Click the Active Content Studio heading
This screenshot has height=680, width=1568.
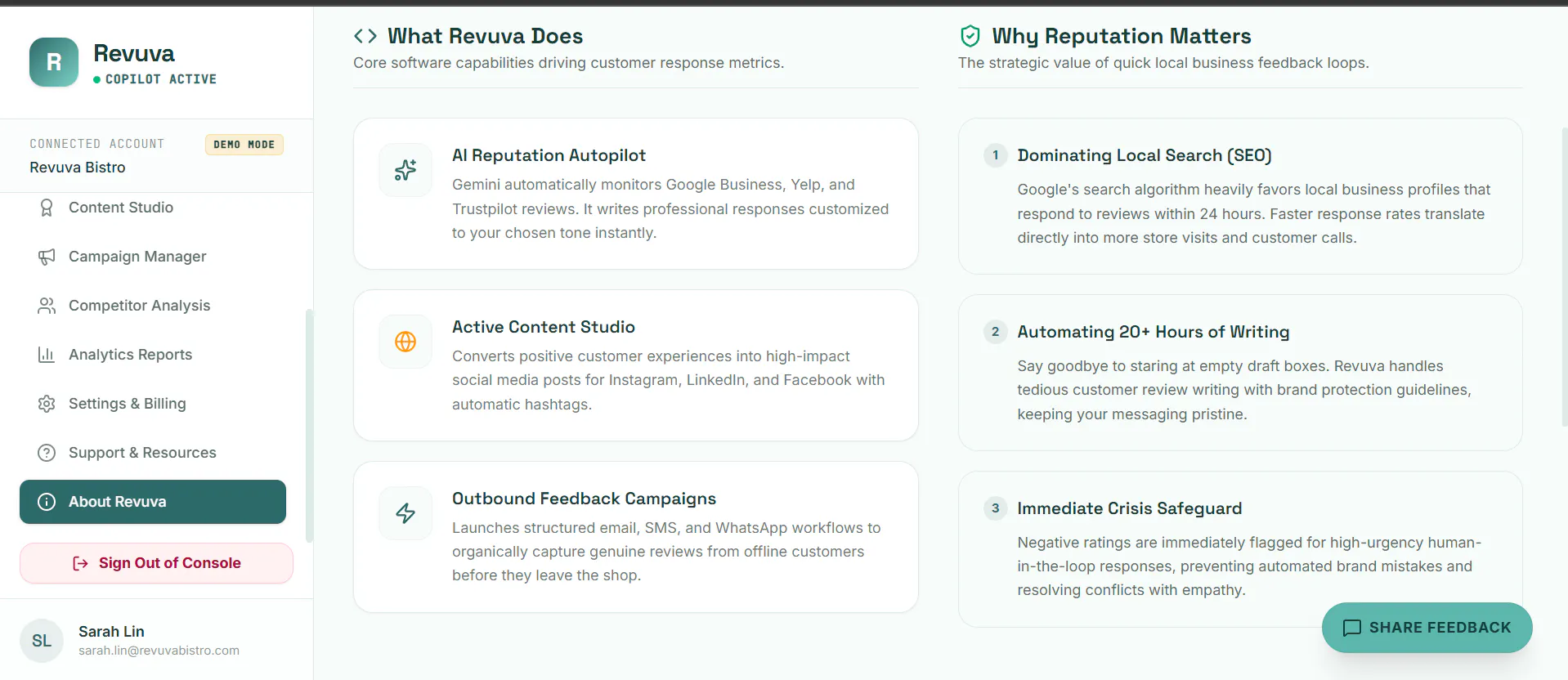[544, 327]
